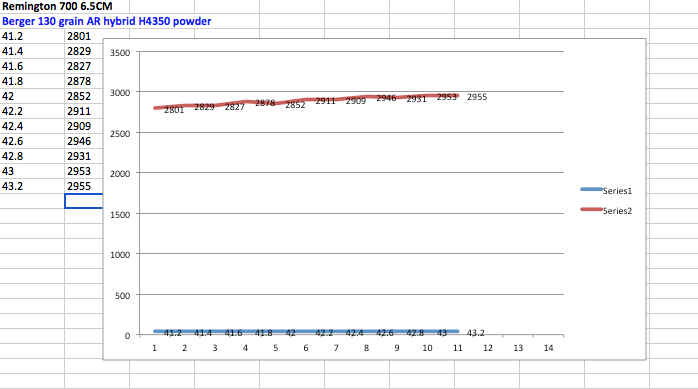Select the red Series2 line in chart
The image size is (698, 389).
(x=306, y=101)
